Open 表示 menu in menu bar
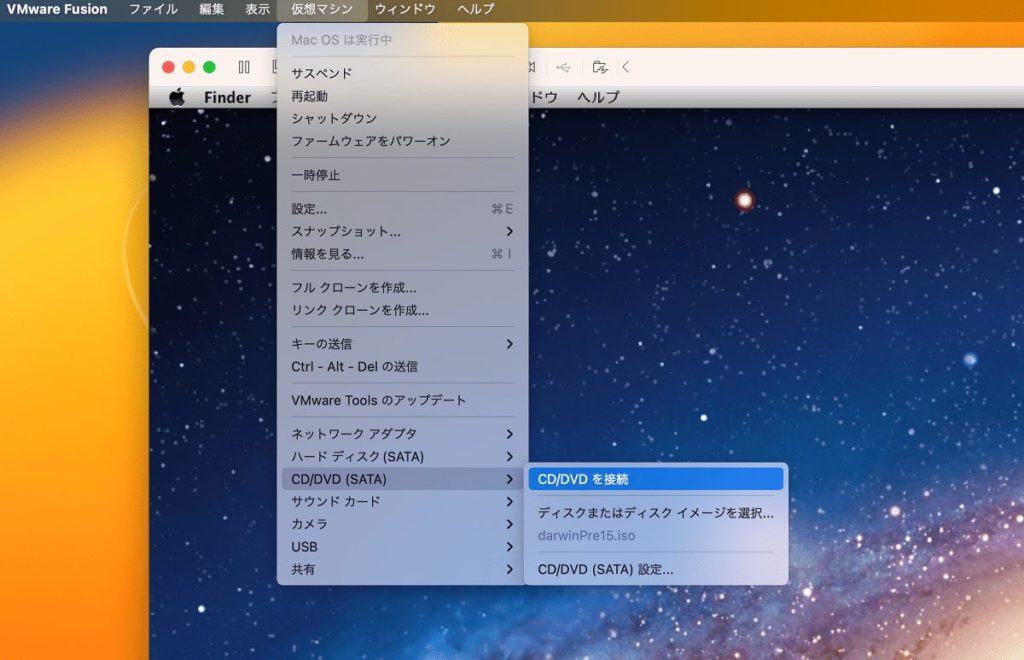This screenshot has width=1024, height=660. (257, 9)
